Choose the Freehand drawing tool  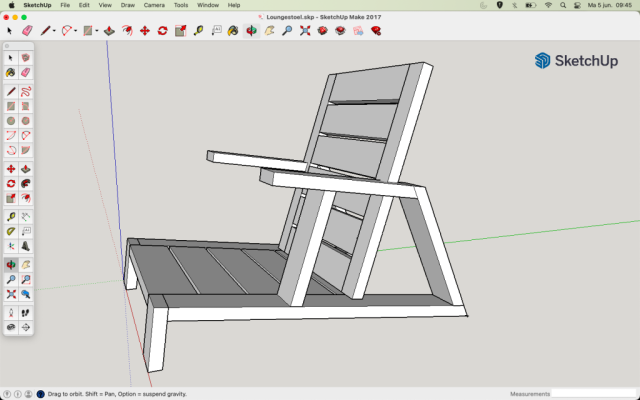tap(25, 91)
